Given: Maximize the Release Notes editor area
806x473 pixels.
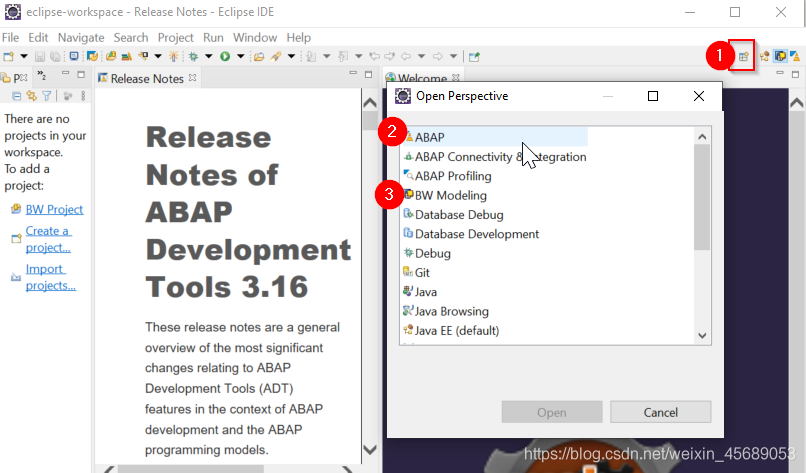Looking at the screenshot, I should tap(369, 75).
